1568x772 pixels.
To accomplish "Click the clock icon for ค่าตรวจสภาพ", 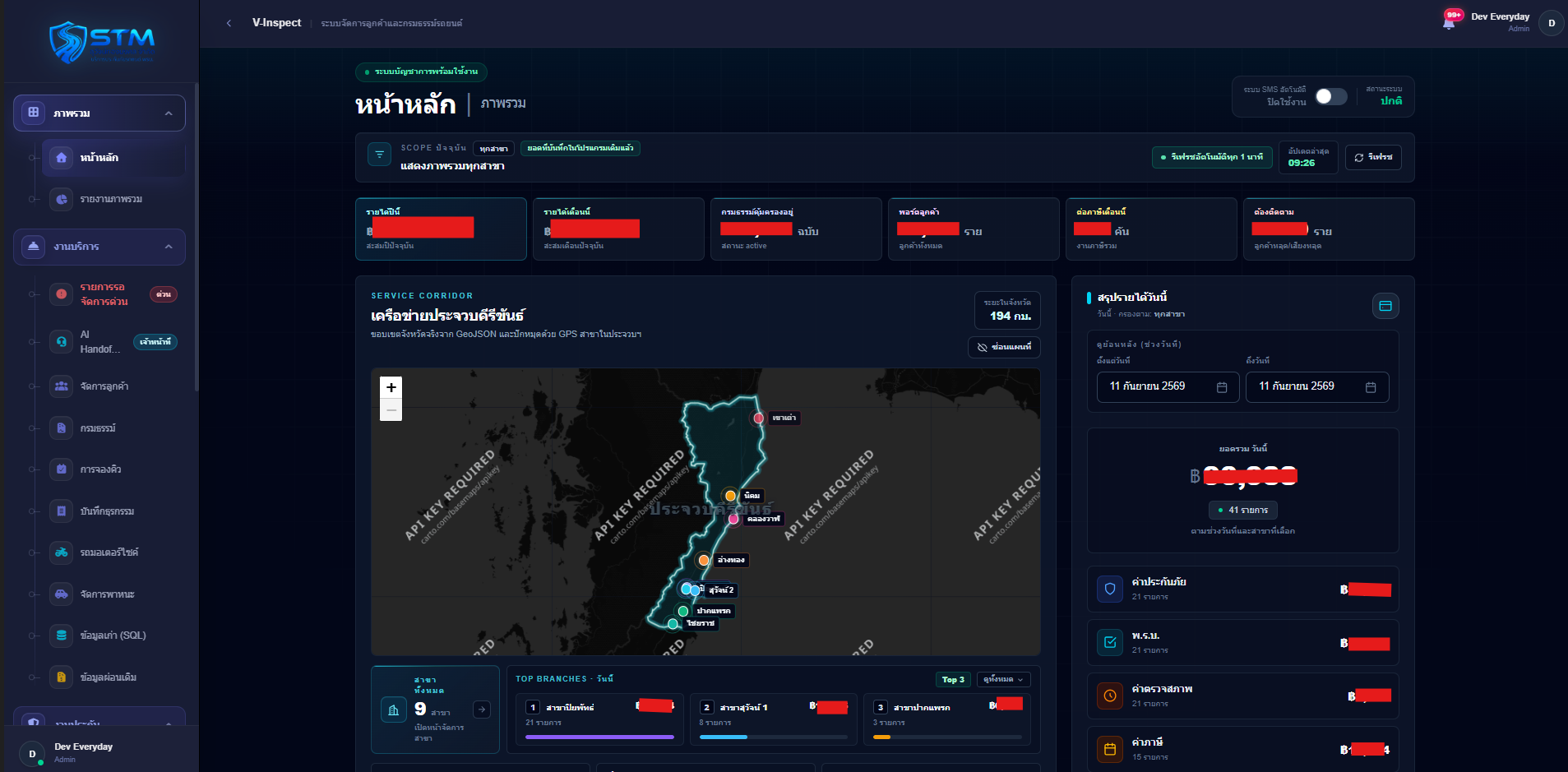I will [x=1110, y=696].
